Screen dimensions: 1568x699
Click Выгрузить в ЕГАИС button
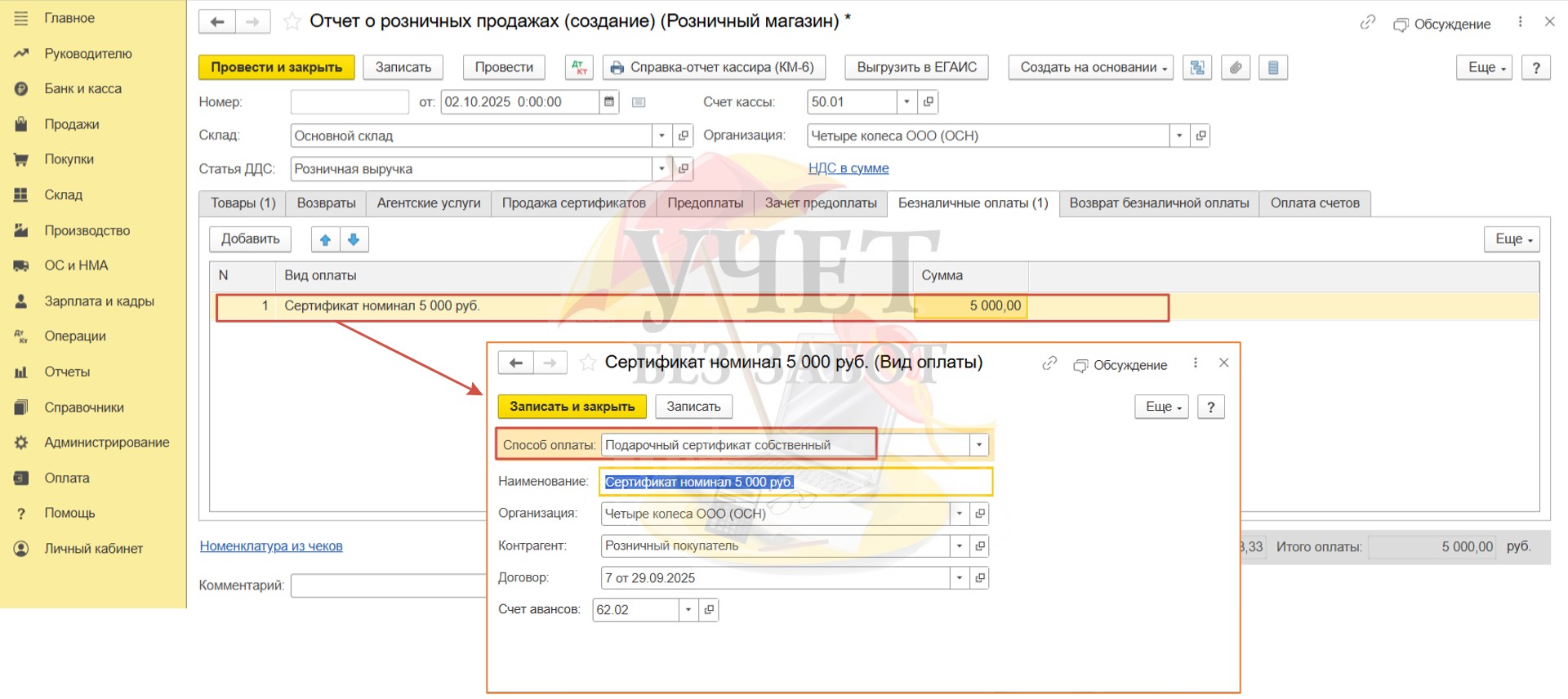click(x=917, y=67)
